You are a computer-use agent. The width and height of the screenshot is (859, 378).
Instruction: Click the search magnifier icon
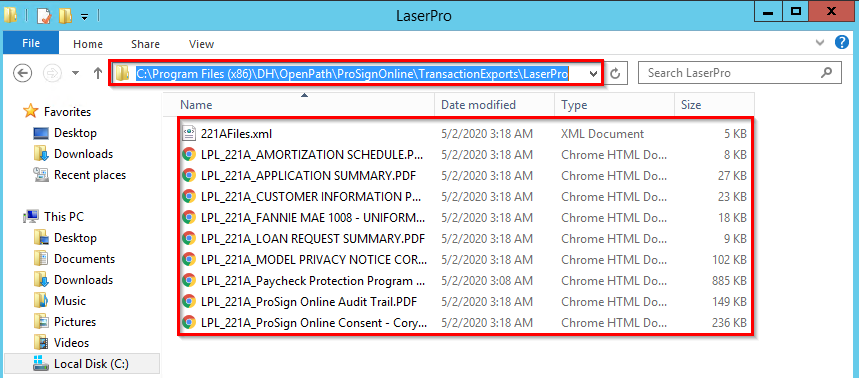click(826, 72)
